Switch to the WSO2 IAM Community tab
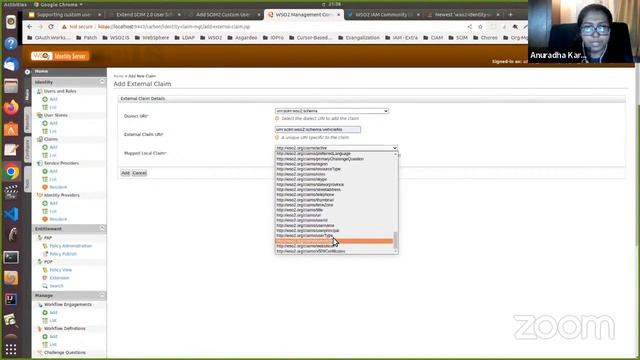 pos(384,15)
